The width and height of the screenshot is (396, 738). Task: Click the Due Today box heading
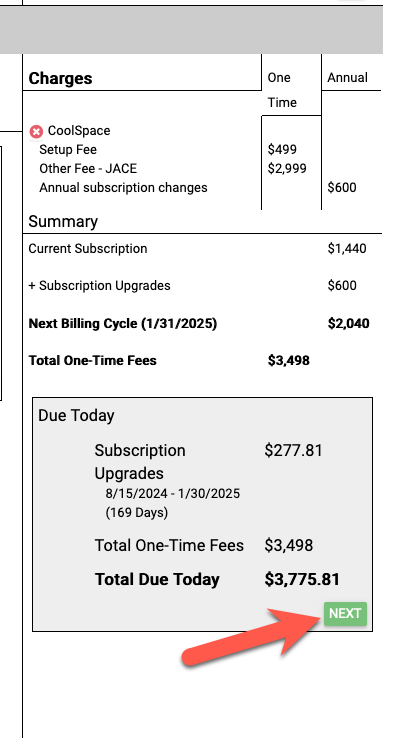click(x=76, y=416)
